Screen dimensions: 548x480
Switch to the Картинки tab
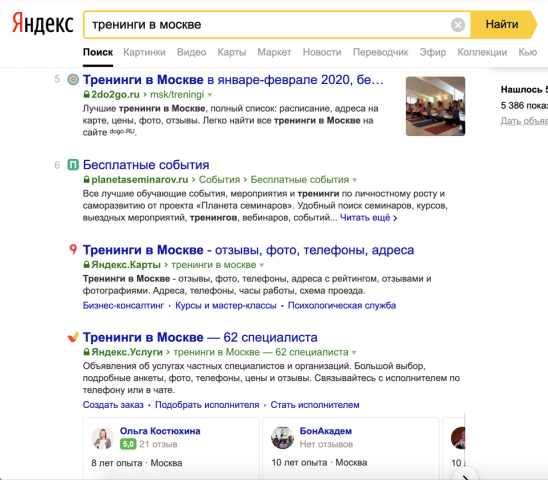(144, 52)
